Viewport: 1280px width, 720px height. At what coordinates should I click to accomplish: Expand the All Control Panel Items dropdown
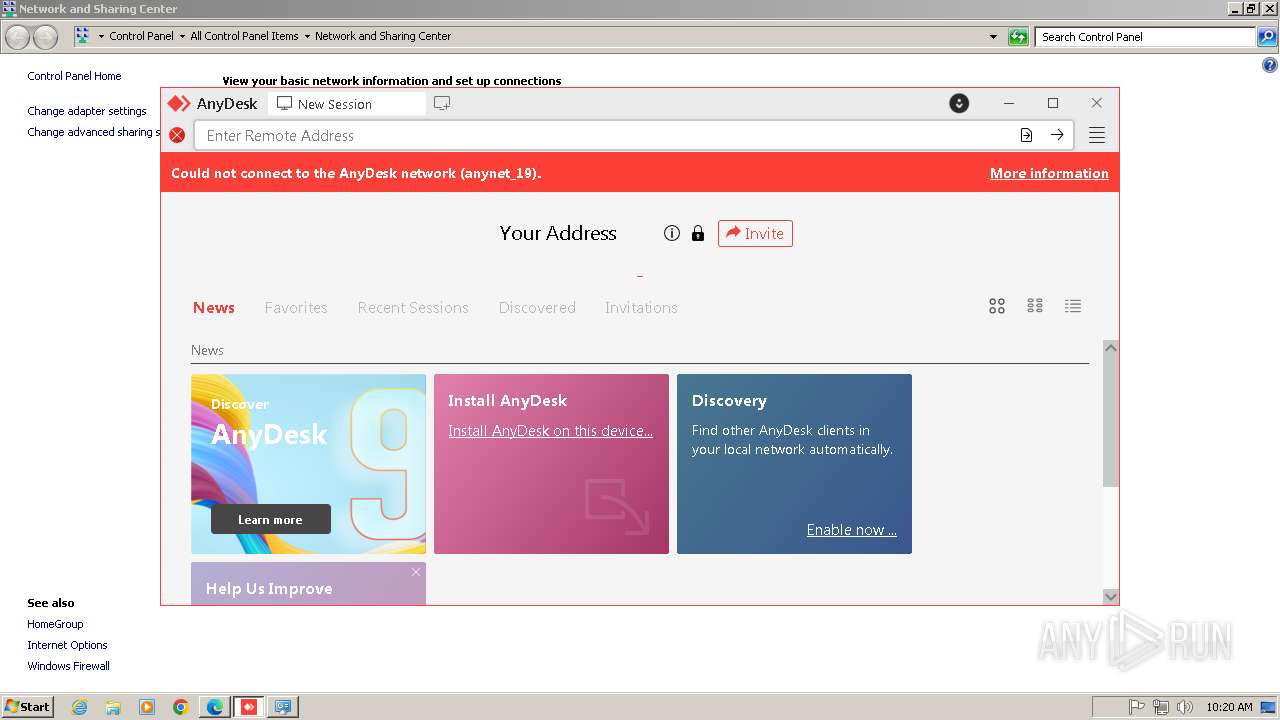pos(307,36)
